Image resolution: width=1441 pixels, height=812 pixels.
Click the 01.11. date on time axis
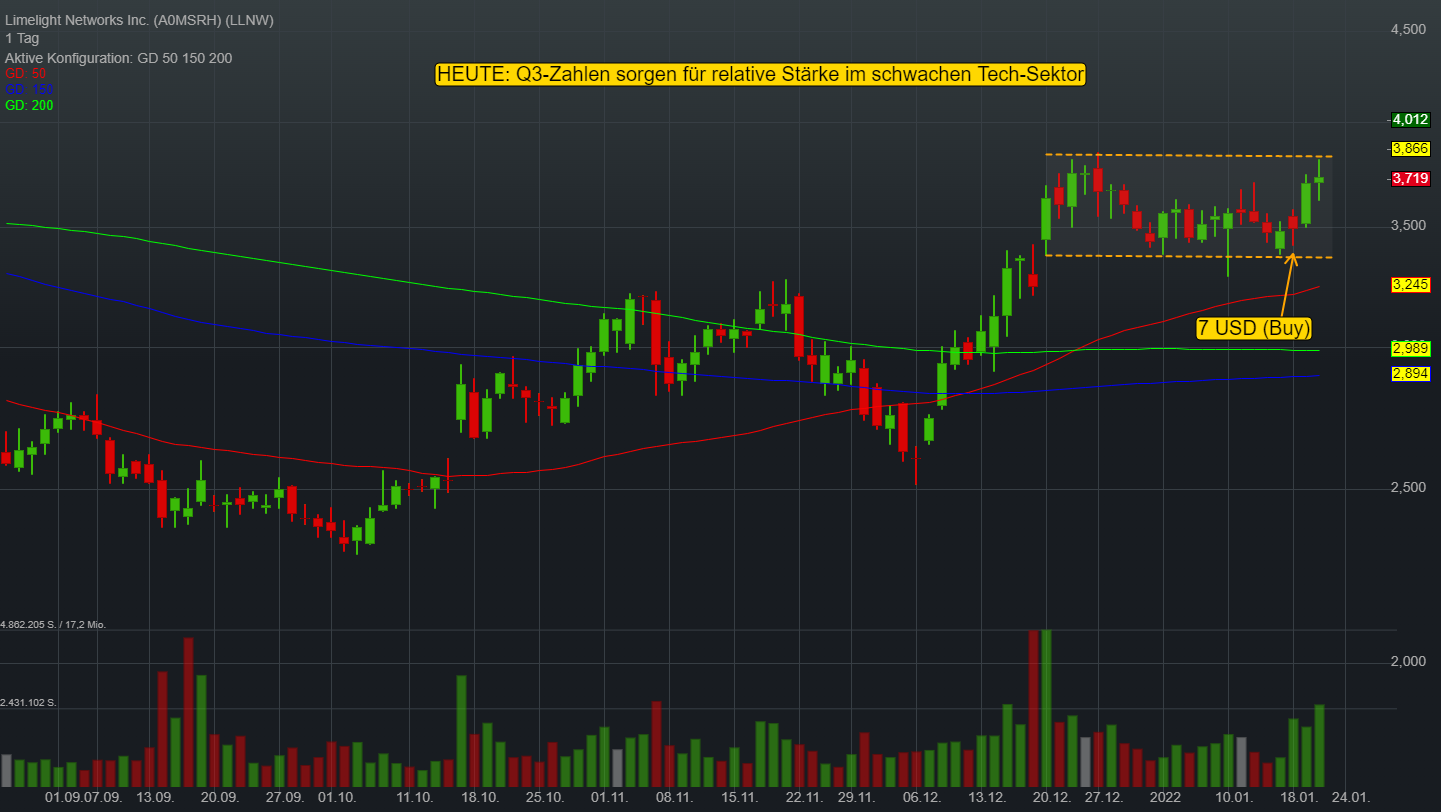click(x=610, y=798)
